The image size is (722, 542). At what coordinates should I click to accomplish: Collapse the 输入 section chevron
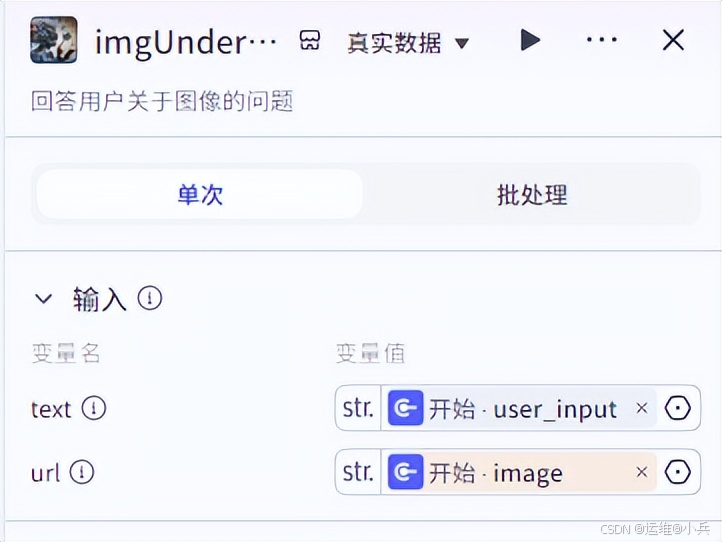44,299
